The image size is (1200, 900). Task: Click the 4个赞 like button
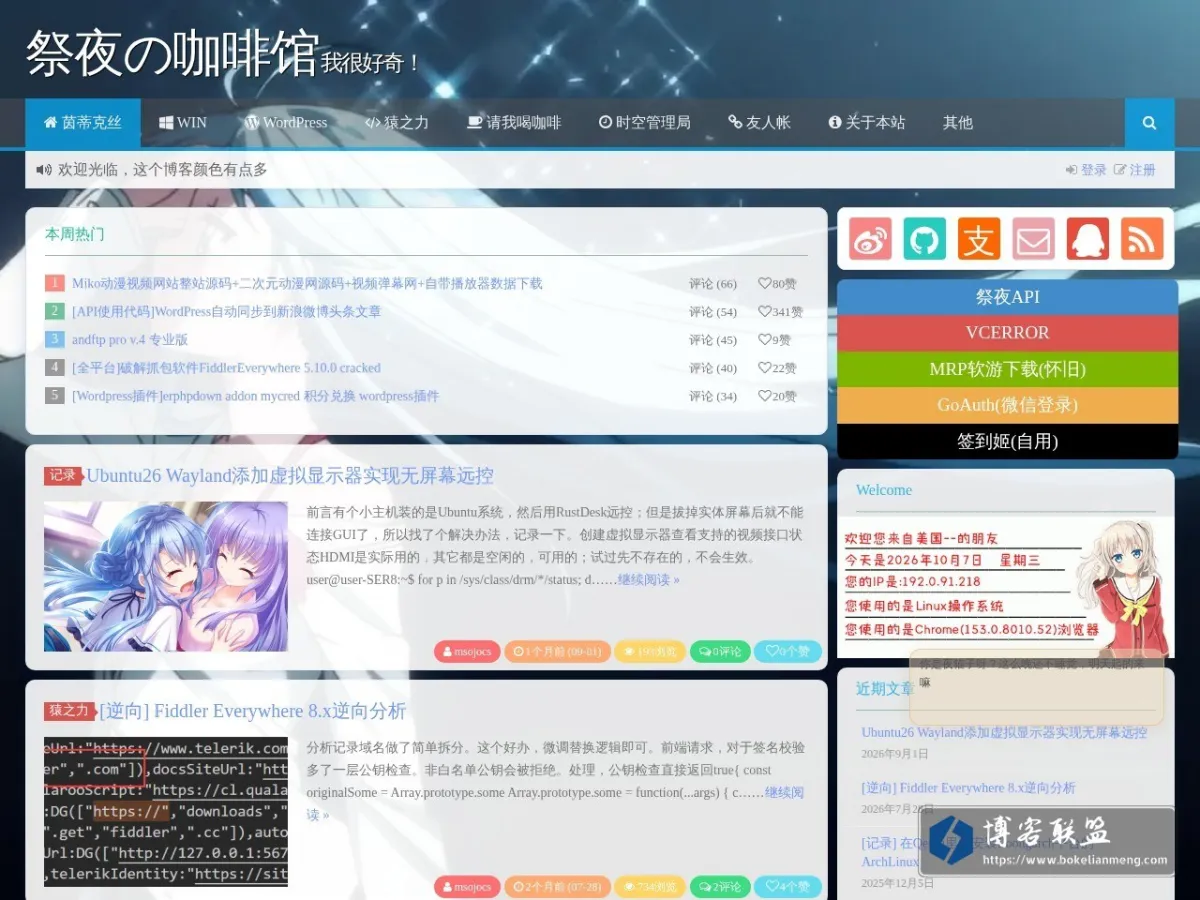pos(788,887)
